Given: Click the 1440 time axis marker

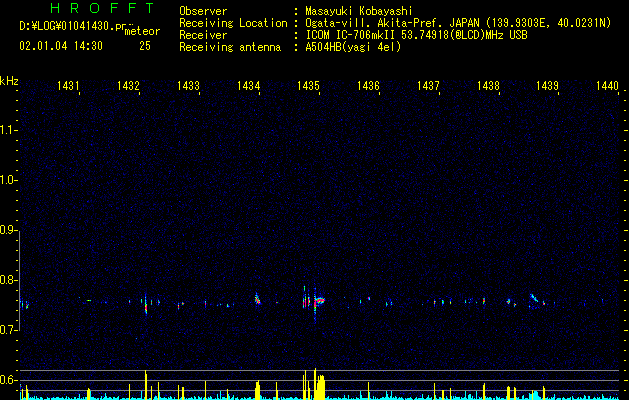Looking at the screenshot, I should pyautogui.click(x=607, y=85).
